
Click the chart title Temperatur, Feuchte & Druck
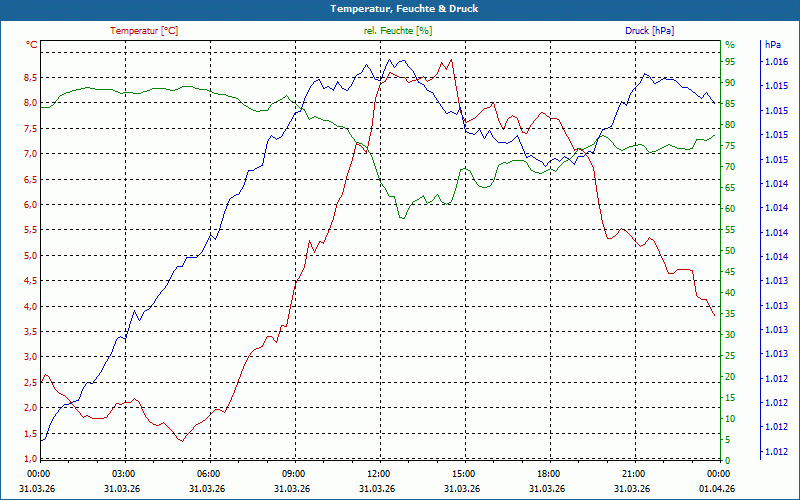(x=404, y=9)
